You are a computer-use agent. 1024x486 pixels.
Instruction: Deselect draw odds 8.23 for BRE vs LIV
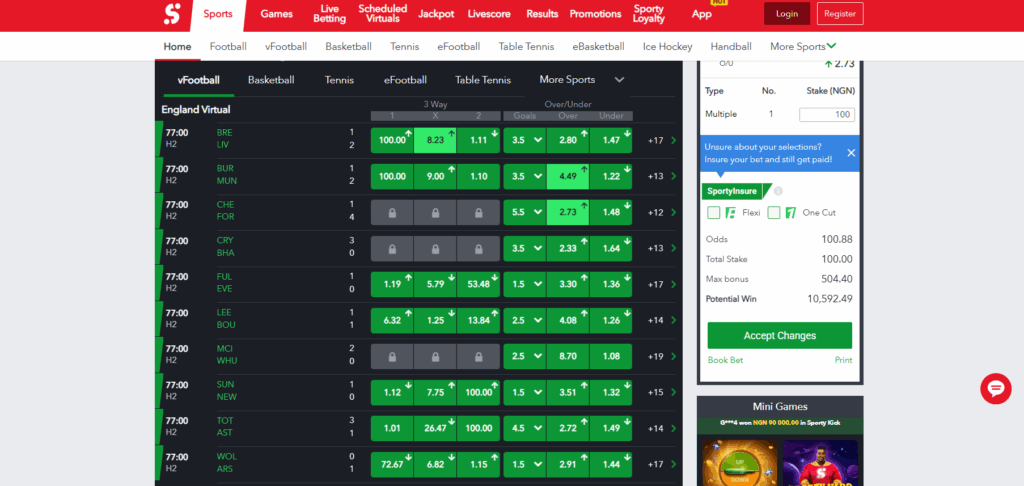[435, 140]
